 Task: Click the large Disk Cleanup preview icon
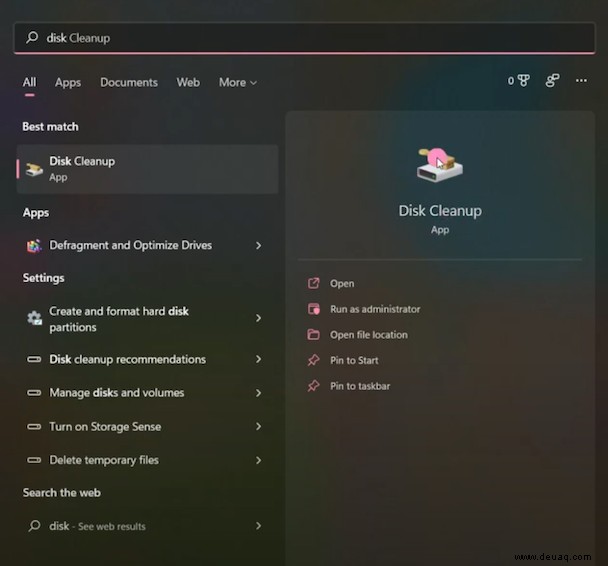[x=440, y=165]
